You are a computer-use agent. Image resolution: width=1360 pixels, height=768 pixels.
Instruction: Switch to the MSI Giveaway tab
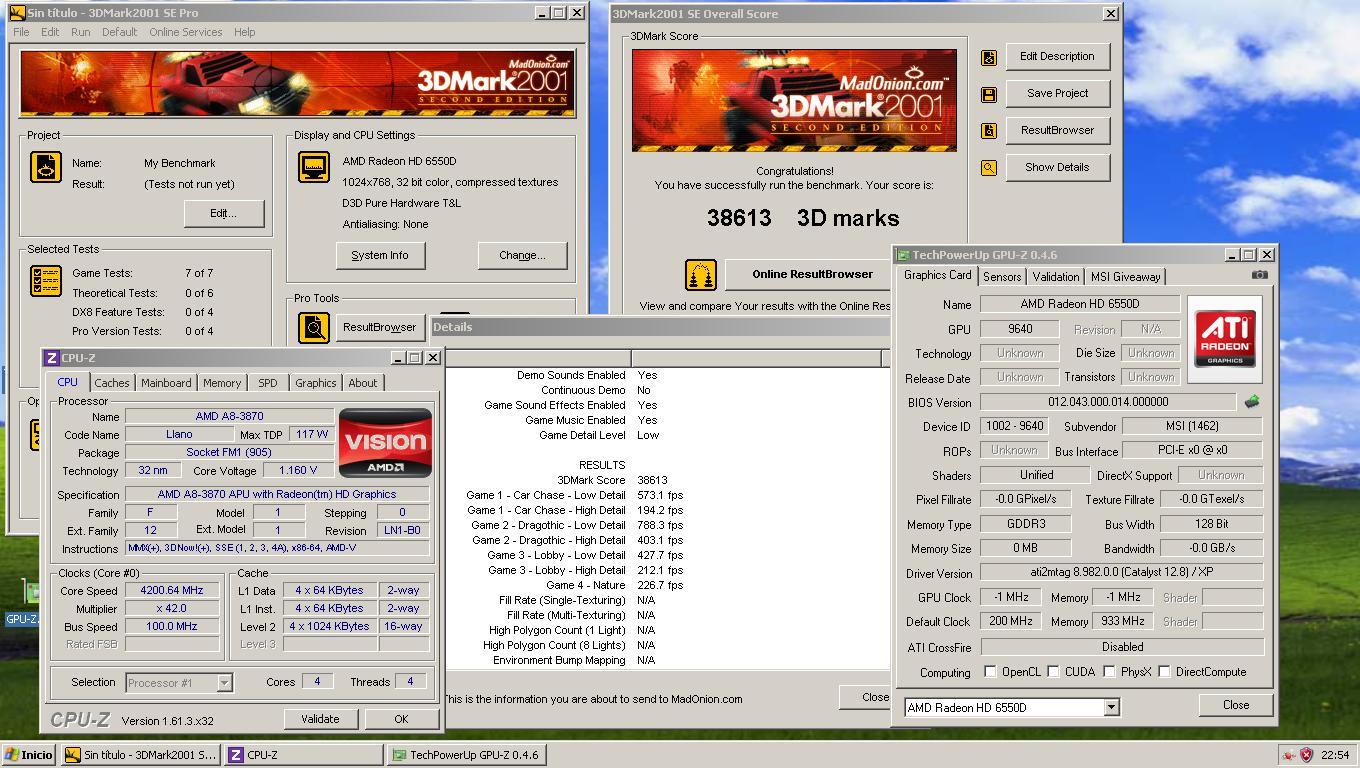click(x=1126, y=277)
